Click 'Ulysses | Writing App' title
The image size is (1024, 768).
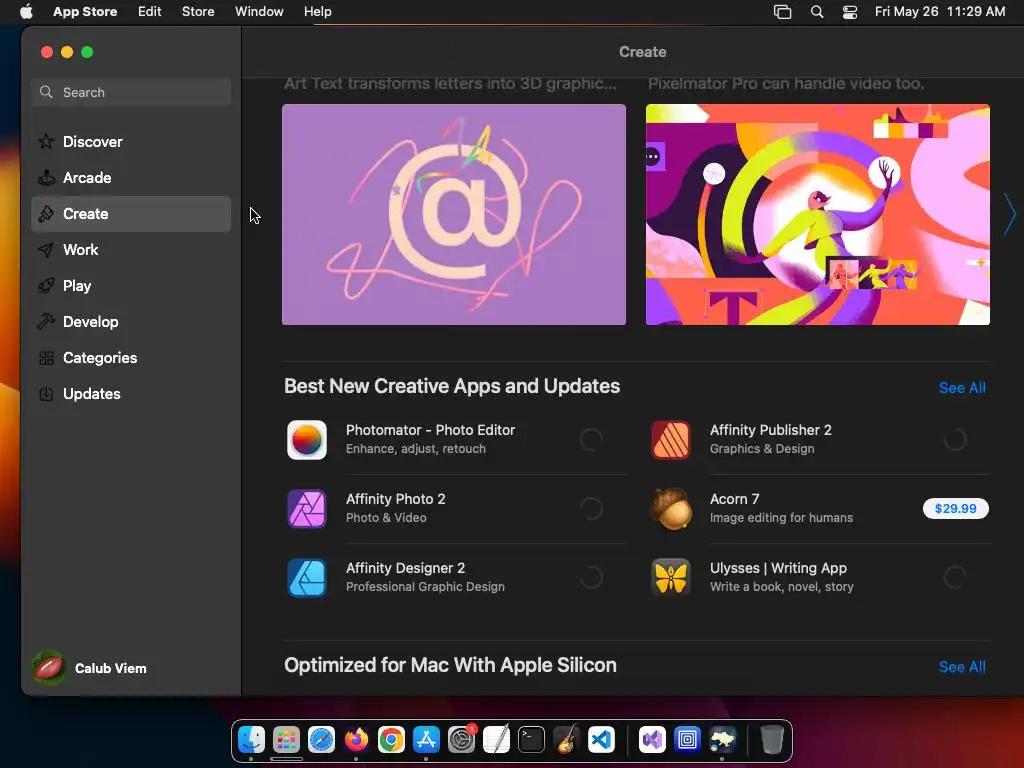point(778,568)
